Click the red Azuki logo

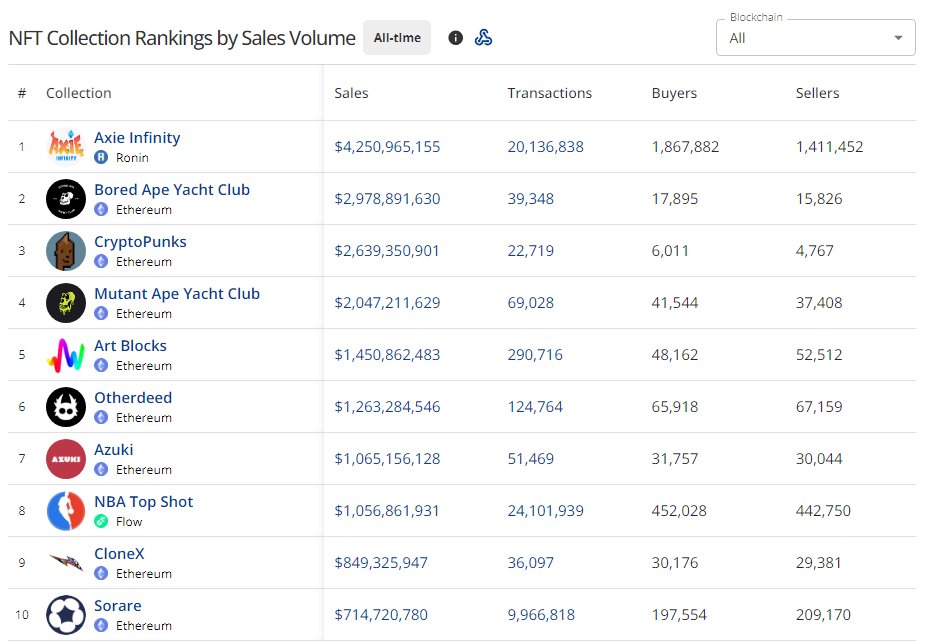coord(66,459)
